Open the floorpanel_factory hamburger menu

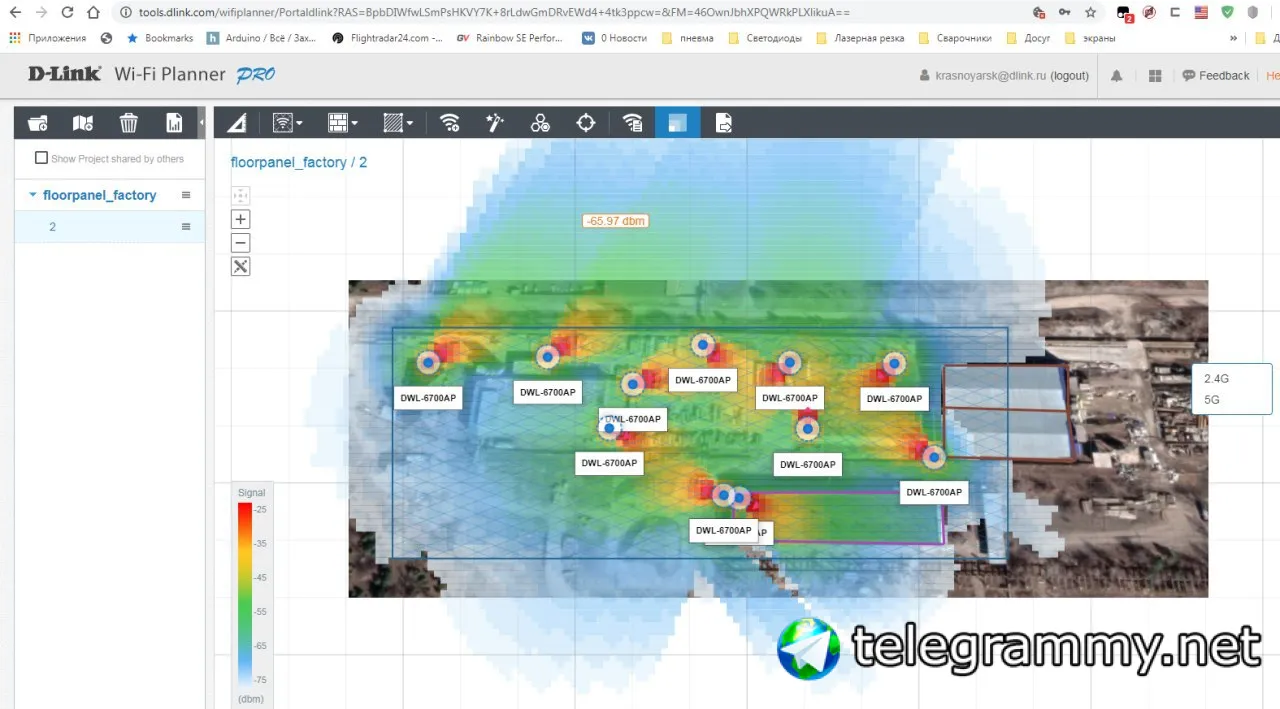coord(185,195)
